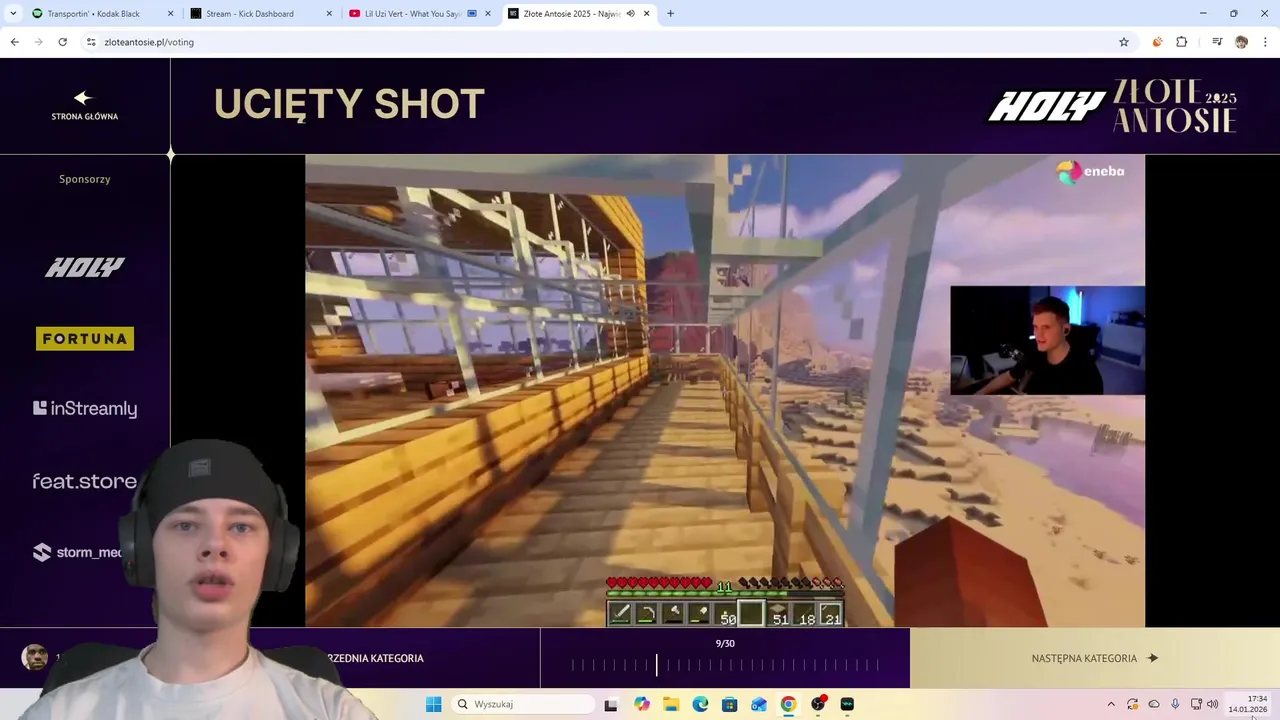1280x720 pixels.
Task: Close the Transportin' Kodak Black tab
Action: coord(170,14)
